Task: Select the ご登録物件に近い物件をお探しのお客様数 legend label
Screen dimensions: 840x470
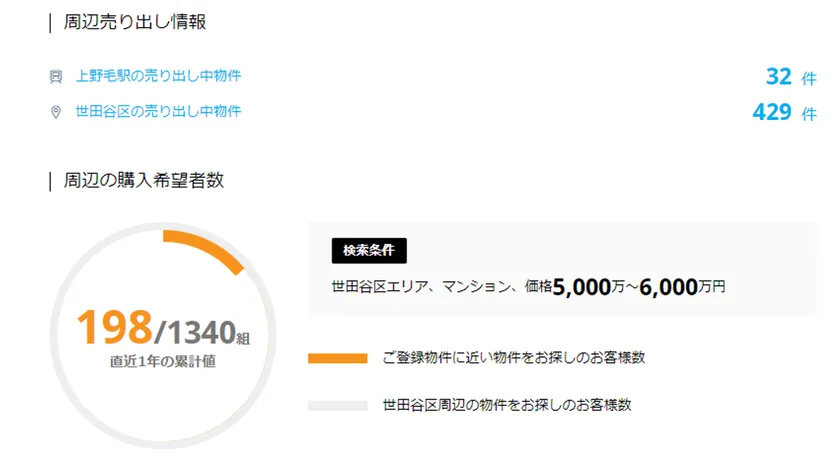Action: point(513,358)
